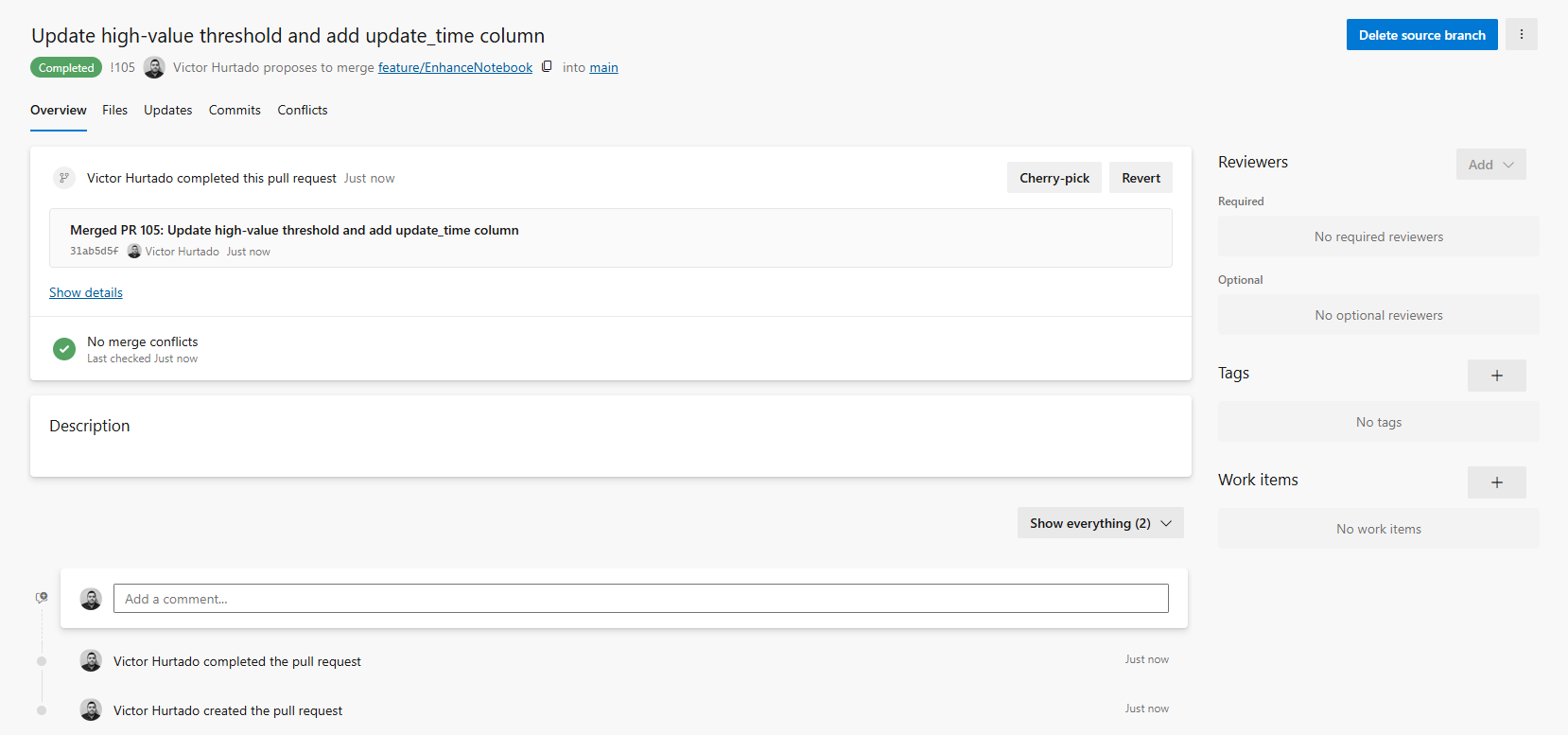
Task: Open the main branch link
Action: point(603,68)
